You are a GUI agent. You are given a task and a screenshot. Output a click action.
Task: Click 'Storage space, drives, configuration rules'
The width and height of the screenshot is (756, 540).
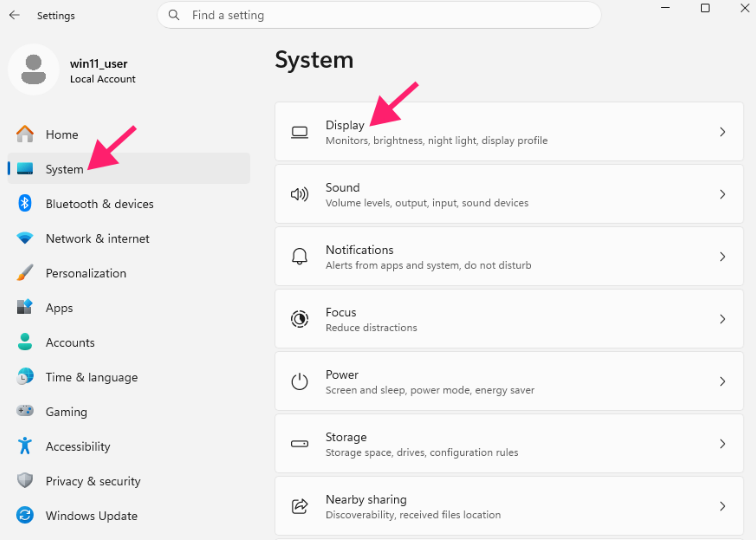tap(422, 452)
